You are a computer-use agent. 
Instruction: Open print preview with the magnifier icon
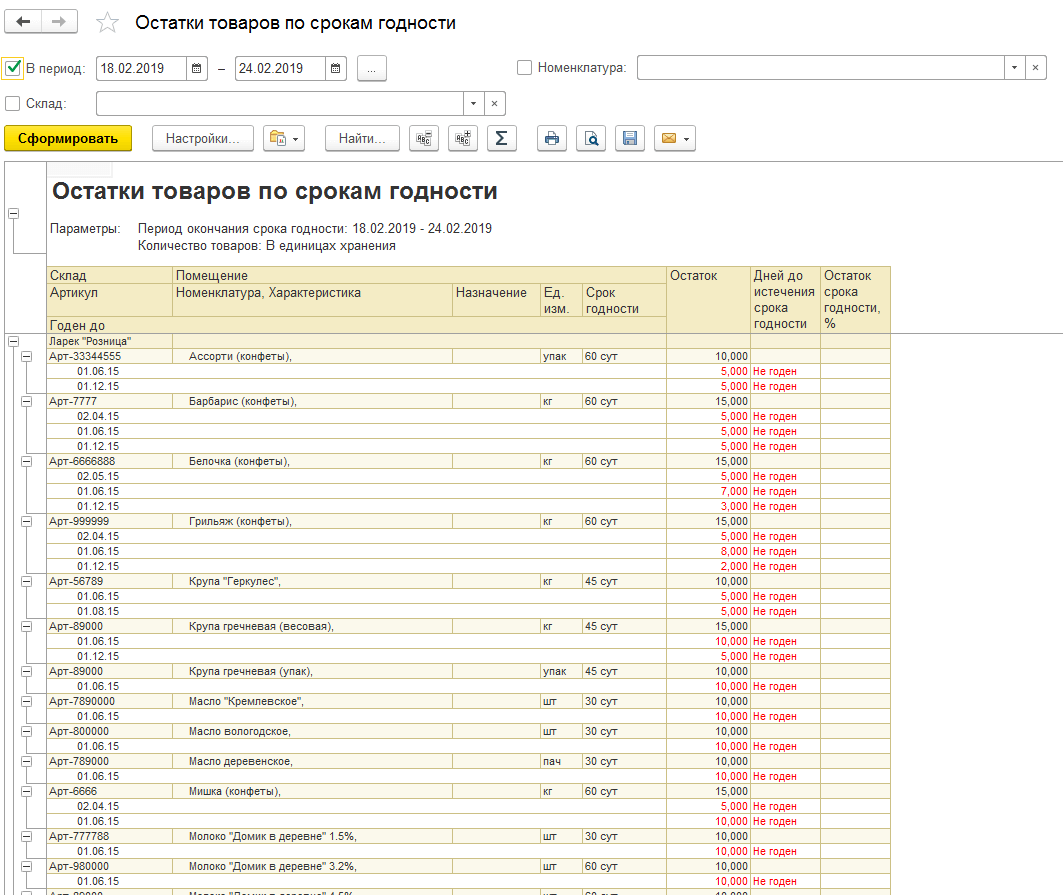click(591, 138)
